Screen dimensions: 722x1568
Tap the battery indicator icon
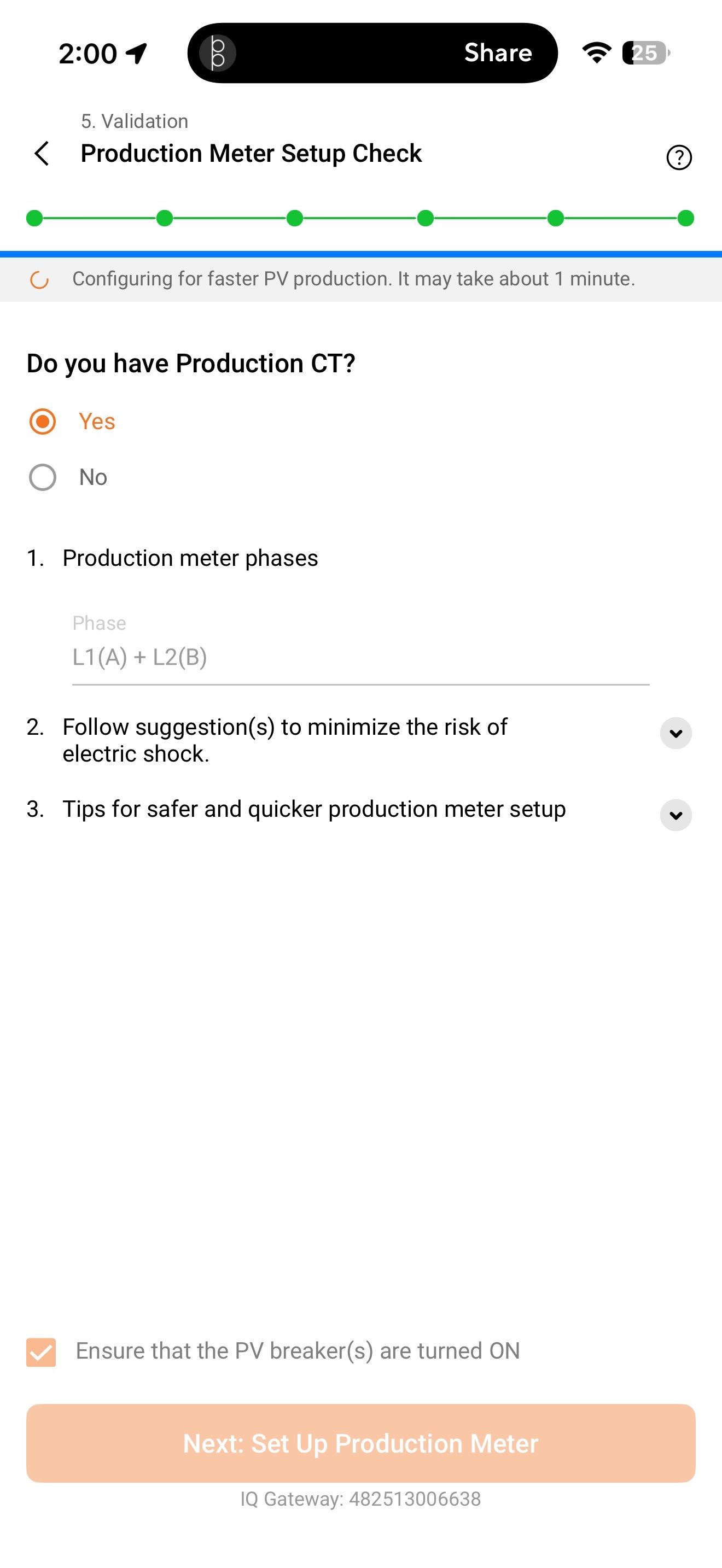[x=645, y=53]
